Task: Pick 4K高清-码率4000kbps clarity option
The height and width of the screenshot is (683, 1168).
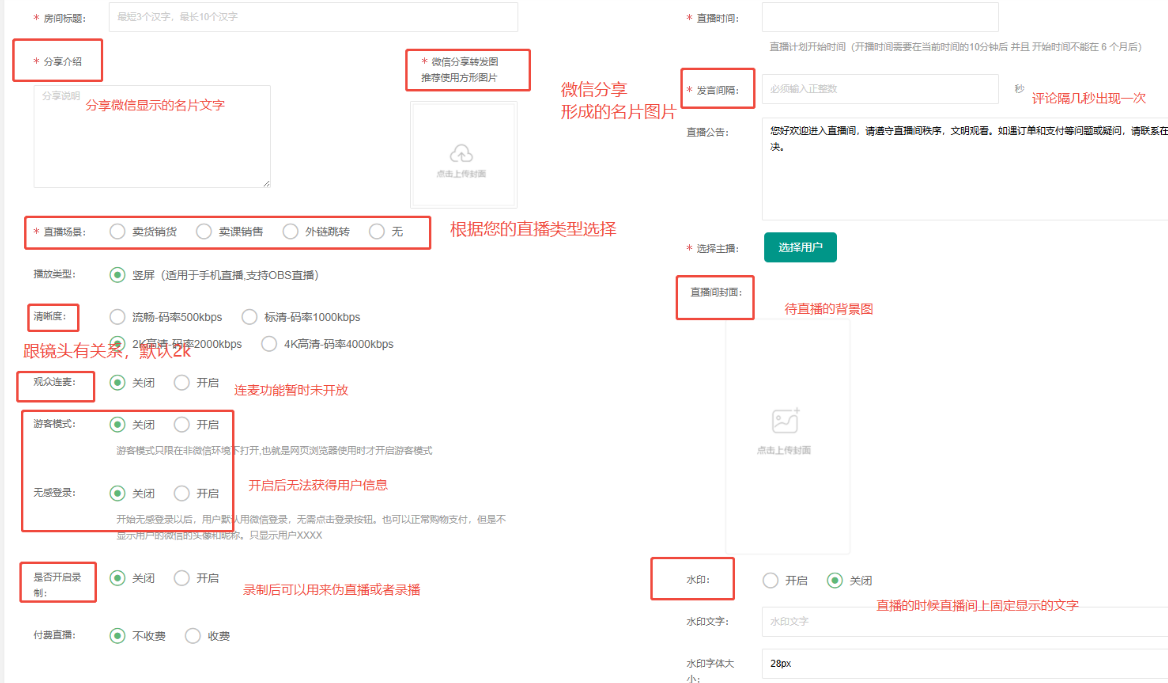Action: [x=269, y=344]
